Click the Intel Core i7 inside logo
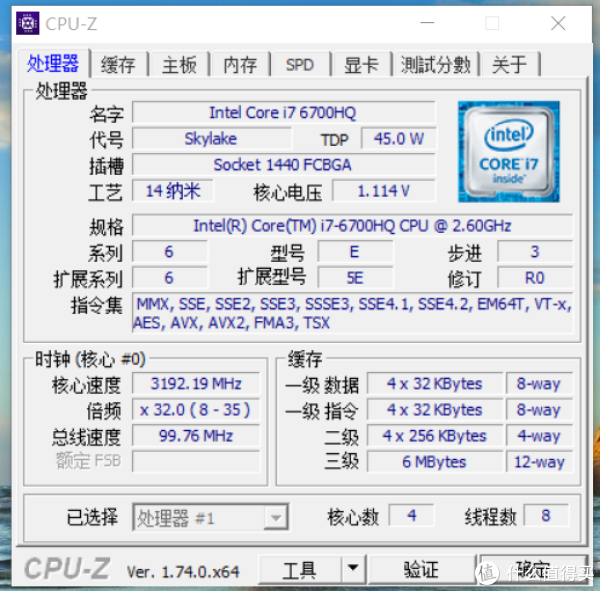Screen dimensions: 600x591 pos(509,152)
